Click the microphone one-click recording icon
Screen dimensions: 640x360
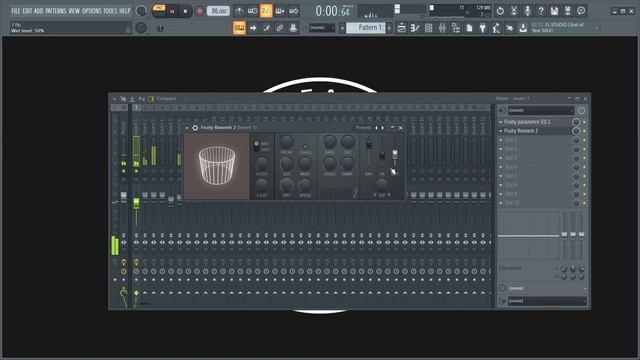[x=527, y=11]
